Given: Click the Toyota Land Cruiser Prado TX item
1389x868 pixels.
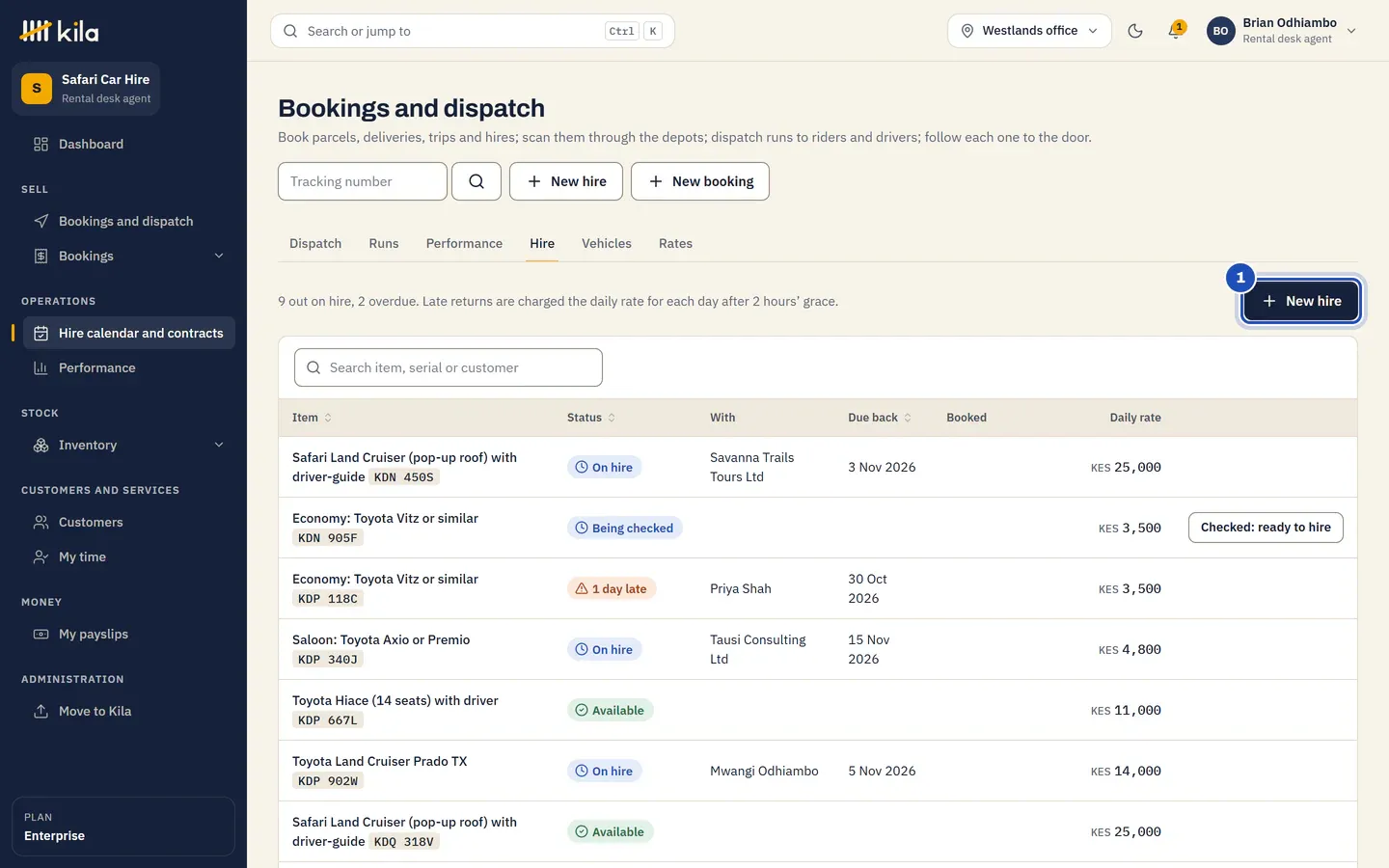Looking at the screenshot, I should click(380, 761).
